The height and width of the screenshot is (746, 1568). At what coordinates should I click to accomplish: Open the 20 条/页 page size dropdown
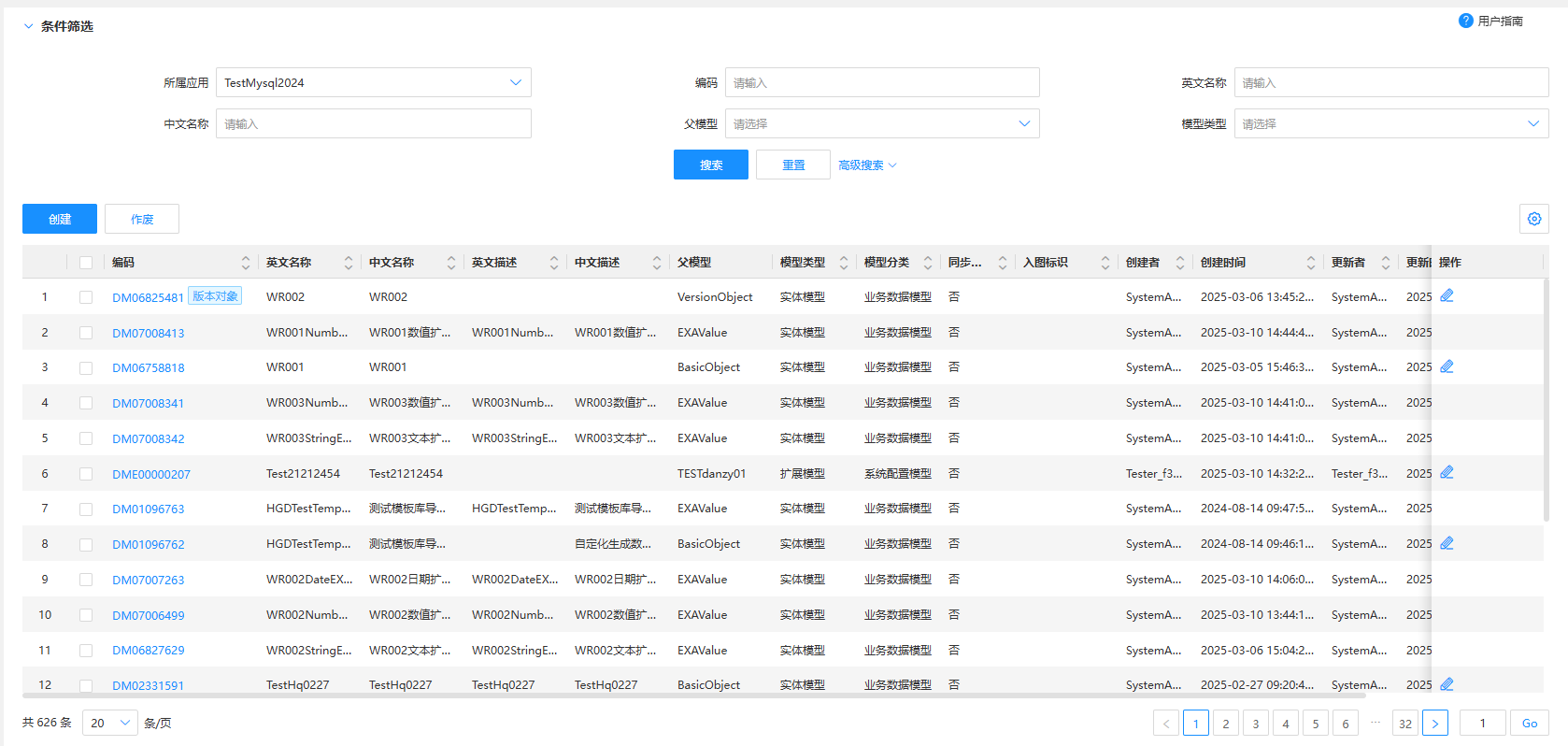[x=110, y=723]
